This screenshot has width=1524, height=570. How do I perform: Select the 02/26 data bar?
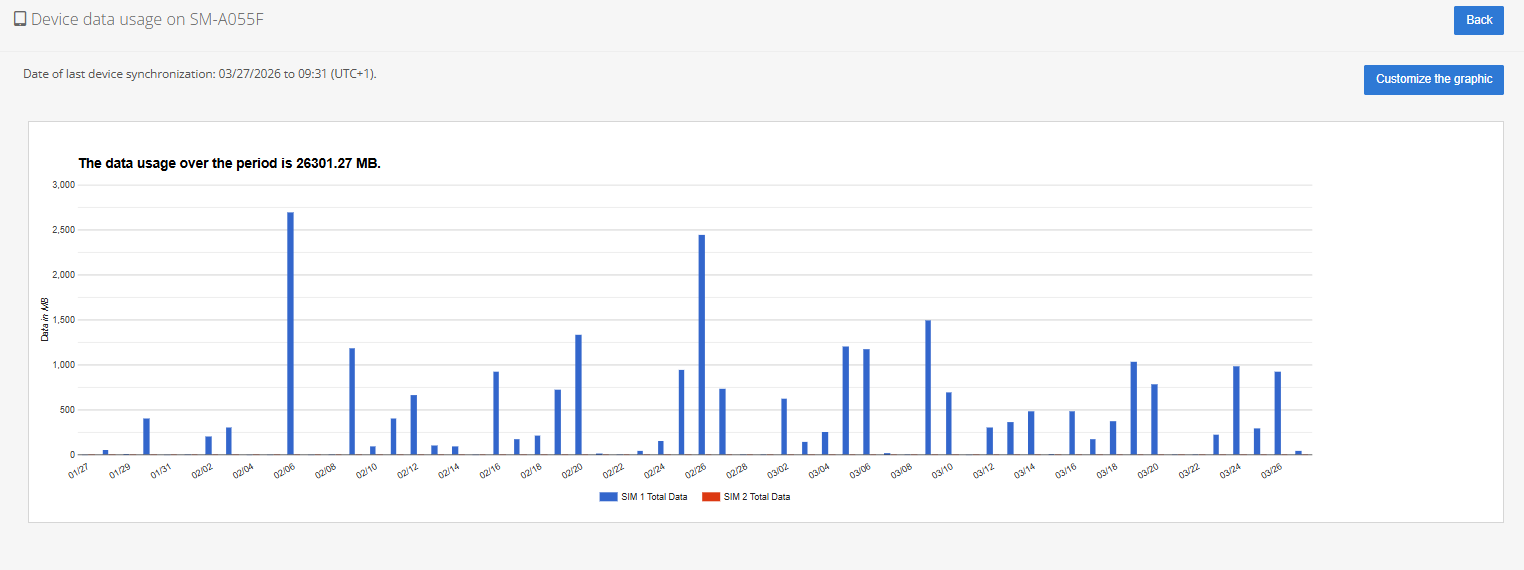702,345
